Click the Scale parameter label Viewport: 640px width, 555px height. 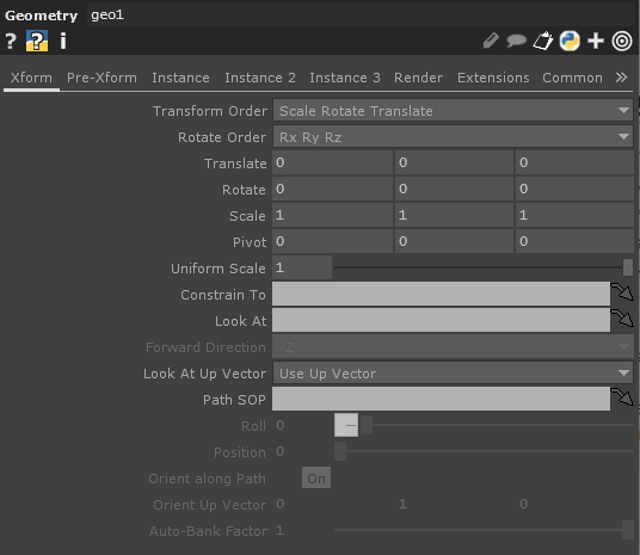[x=247, y=215]
